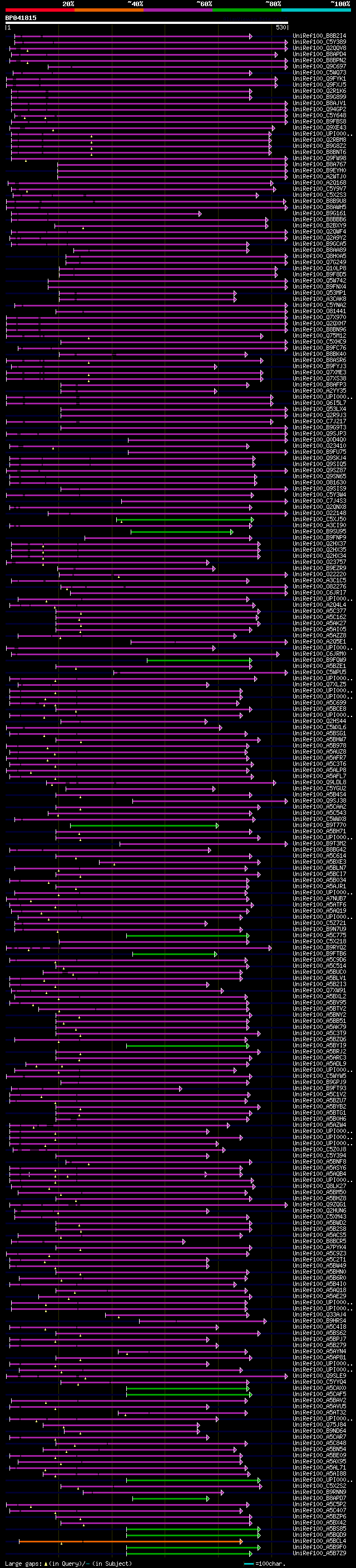The width and height of the screenshot is (356, 1568).
Task: Open hit UniRef100_B8BPN2
Action: tap(319, 60)
